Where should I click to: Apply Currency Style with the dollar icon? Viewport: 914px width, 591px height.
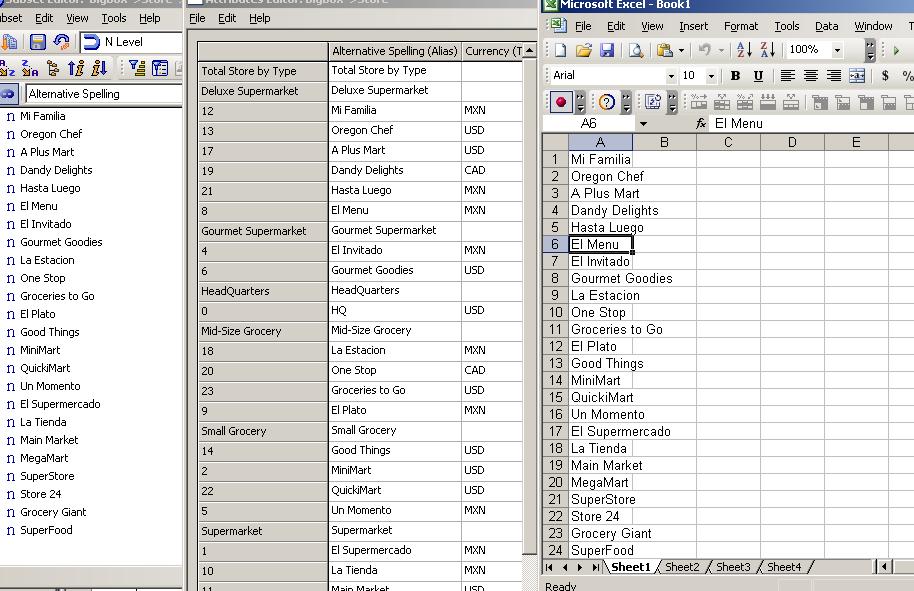(885, 76)
